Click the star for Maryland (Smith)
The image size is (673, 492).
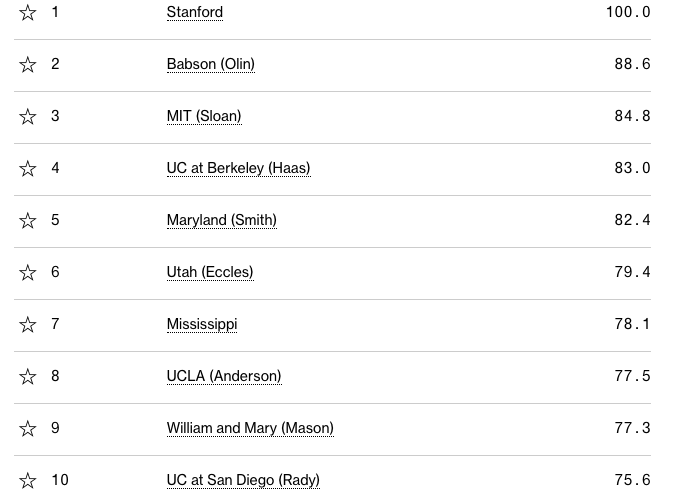click(28, 221)
